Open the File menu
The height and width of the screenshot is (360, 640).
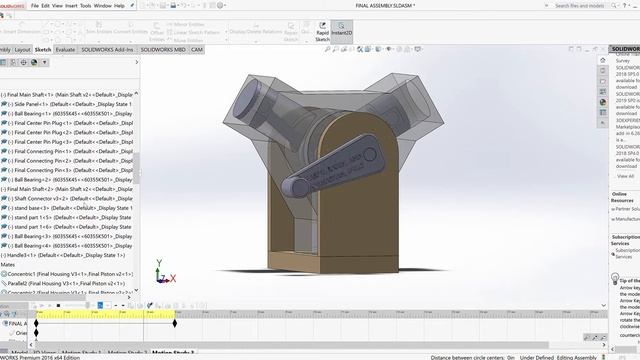point(35,6)
